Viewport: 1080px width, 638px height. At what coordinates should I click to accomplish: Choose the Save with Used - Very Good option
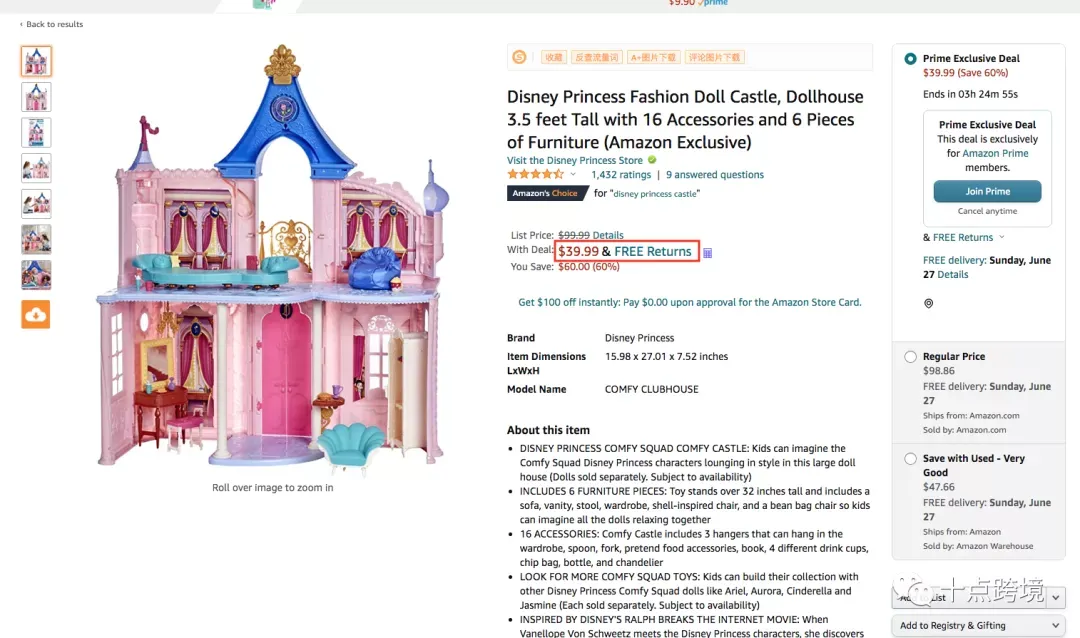[x=910, y=459]
